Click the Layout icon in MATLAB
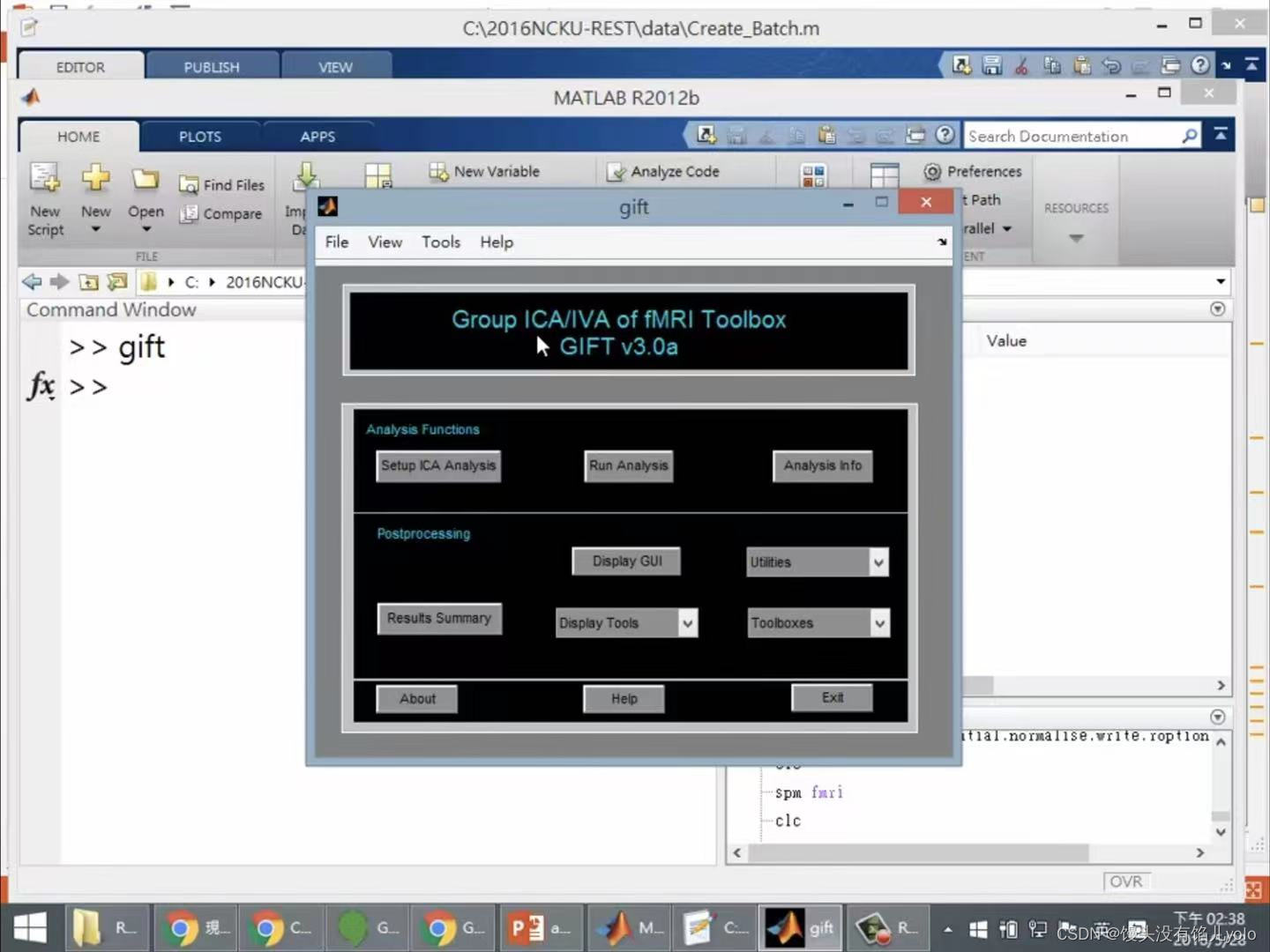This screenshot has width=1270, height=952. click(x=884, y=175)
